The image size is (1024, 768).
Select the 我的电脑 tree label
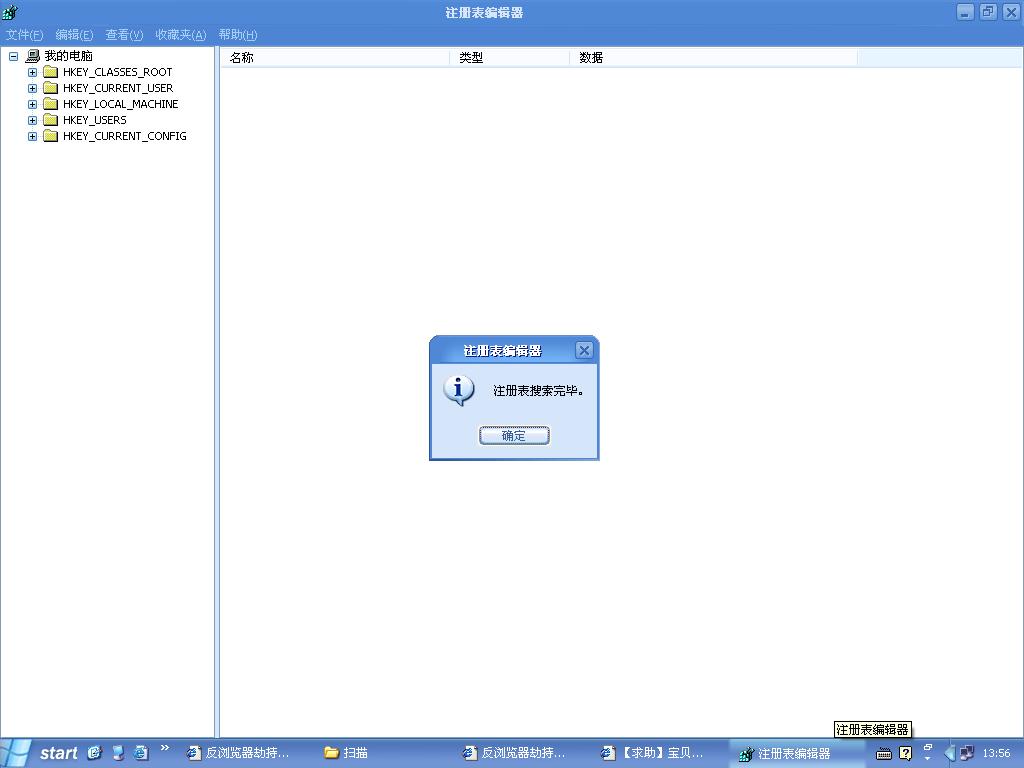[69, 56]
